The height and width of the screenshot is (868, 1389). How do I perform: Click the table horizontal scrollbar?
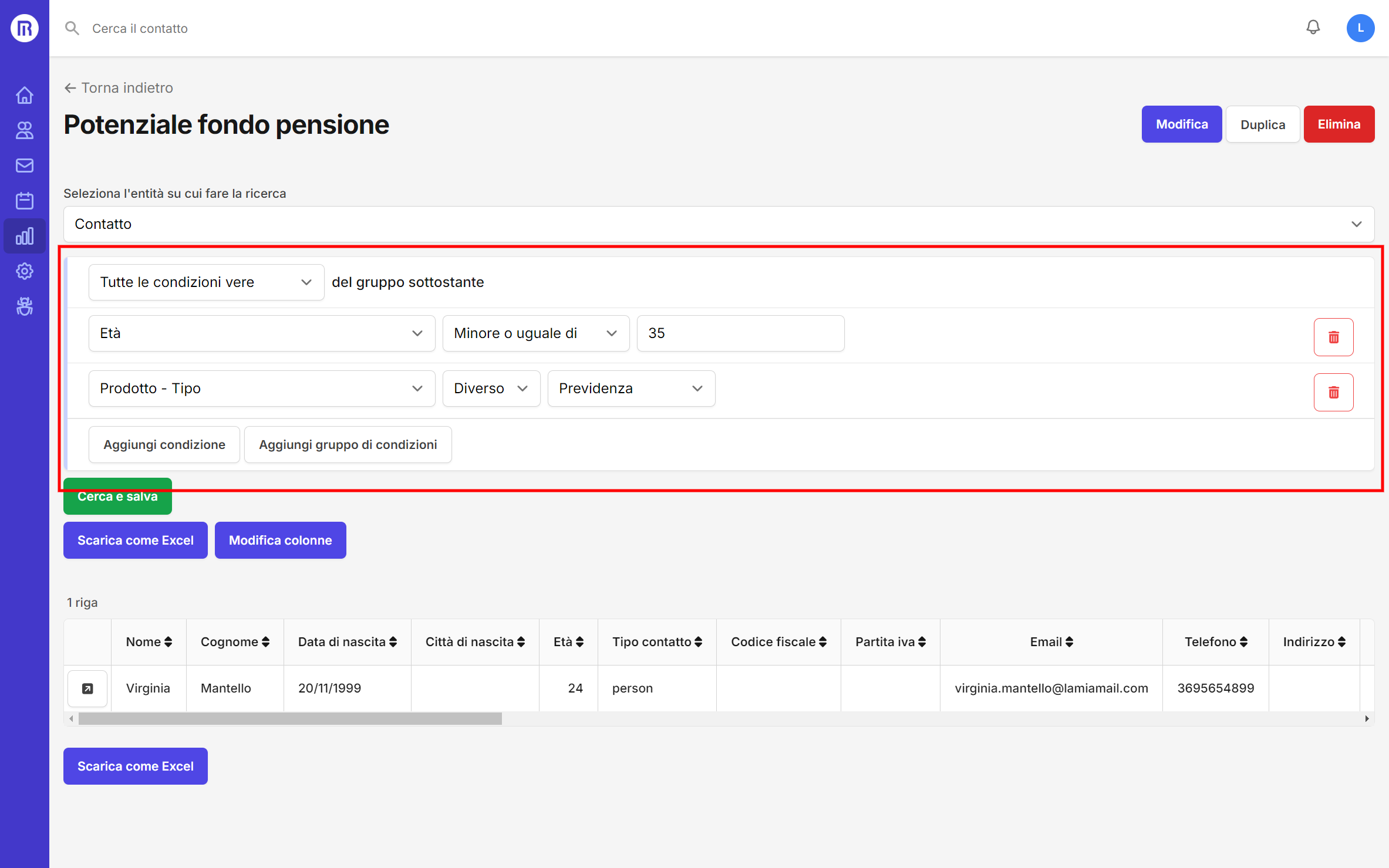(290, 718)
